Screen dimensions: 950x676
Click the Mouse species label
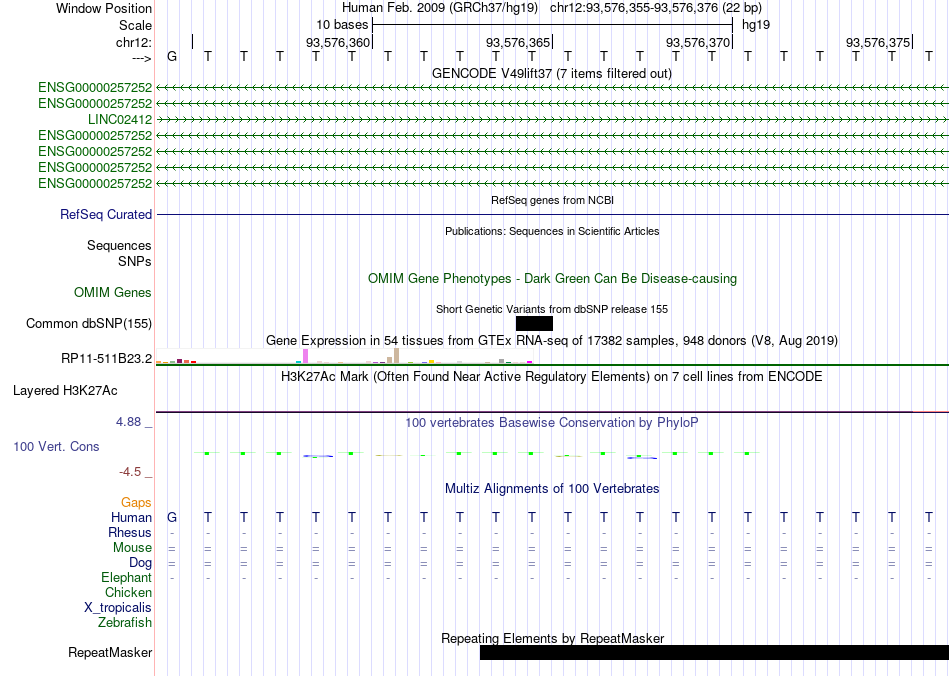point(132,548)
